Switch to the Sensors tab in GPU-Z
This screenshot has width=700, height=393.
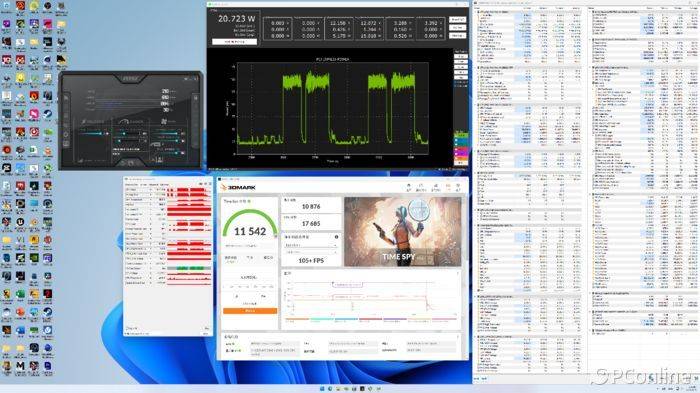[143, 184]
